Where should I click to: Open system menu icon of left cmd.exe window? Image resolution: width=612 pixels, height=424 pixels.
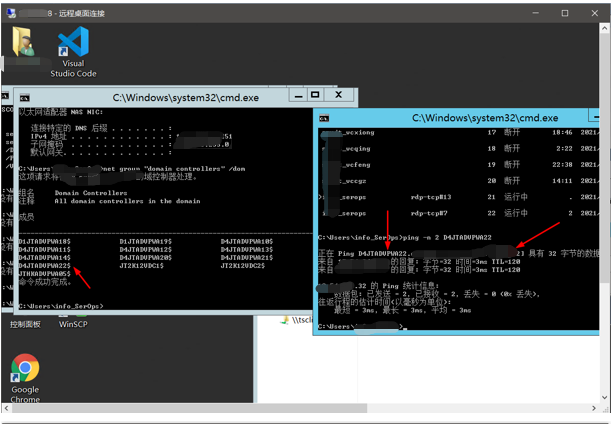[25, 97]
